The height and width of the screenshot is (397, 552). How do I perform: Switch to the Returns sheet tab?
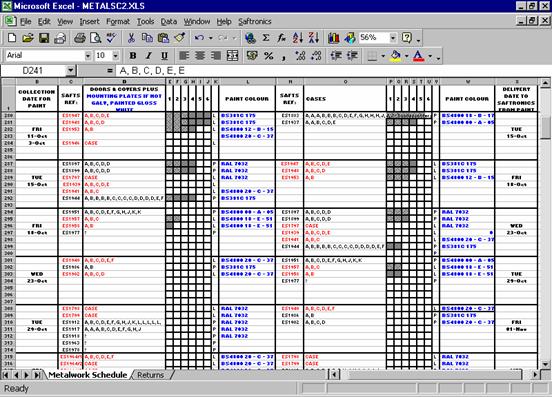150,375
